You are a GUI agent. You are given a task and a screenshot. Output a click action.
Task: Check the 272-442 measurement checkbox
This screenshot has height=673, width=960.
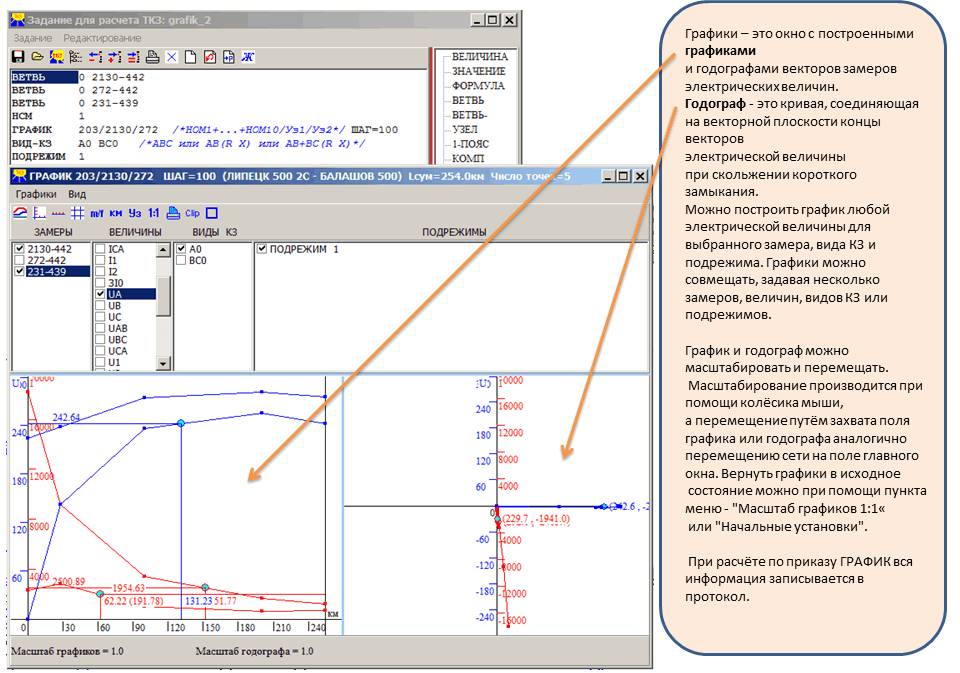[19, 260]
